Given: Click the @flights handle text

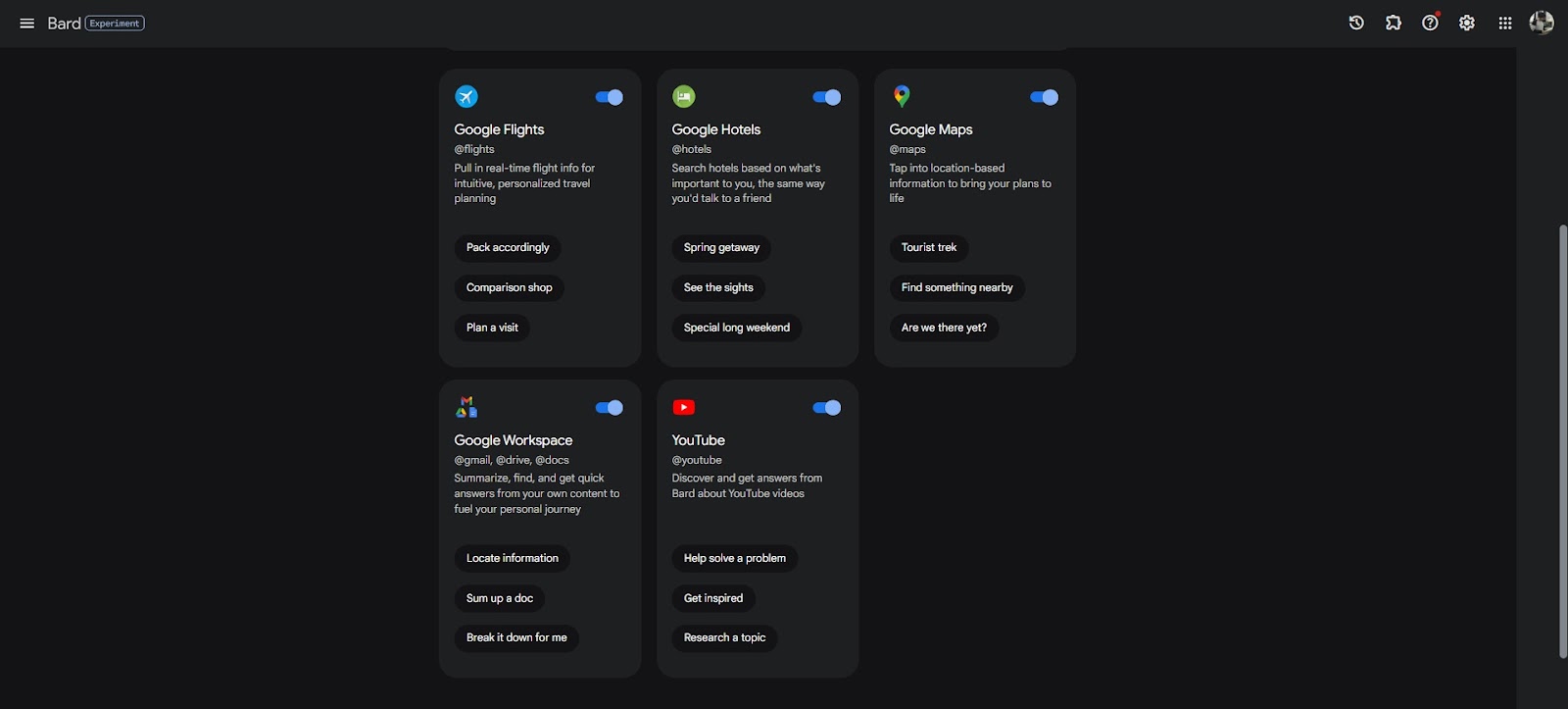Looking at the screenshot, I should pos(474,149).
